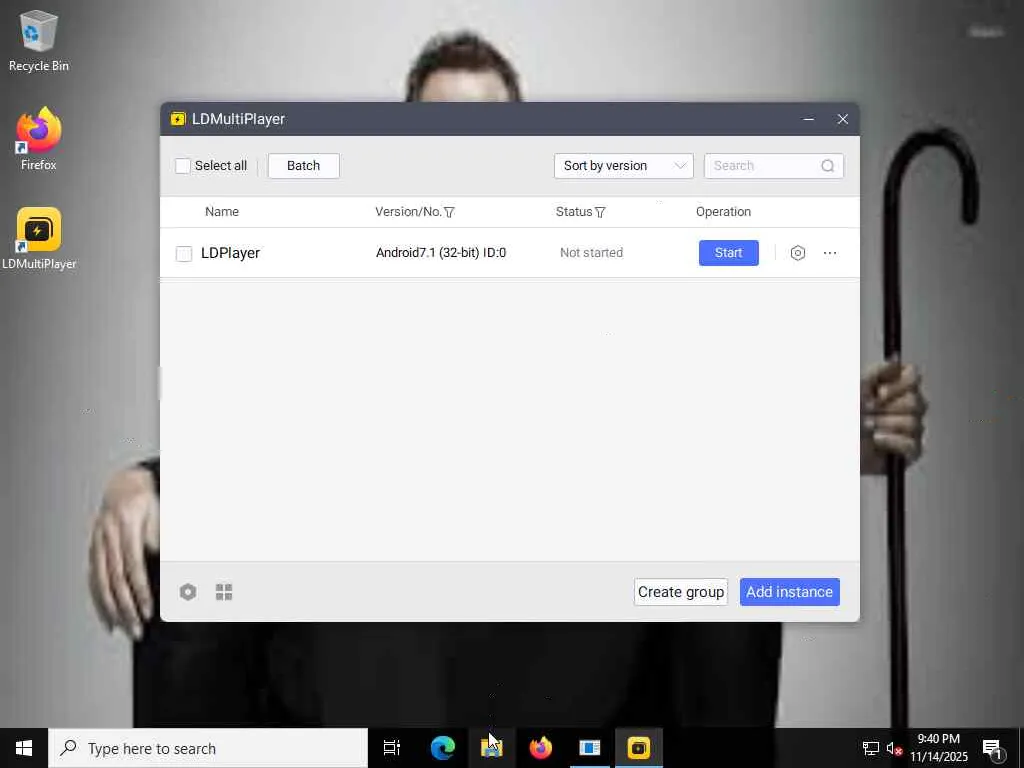Open Firefox from taskbar
The height and width of the screenshot is (768, 1024).
[x=540, y=748]
